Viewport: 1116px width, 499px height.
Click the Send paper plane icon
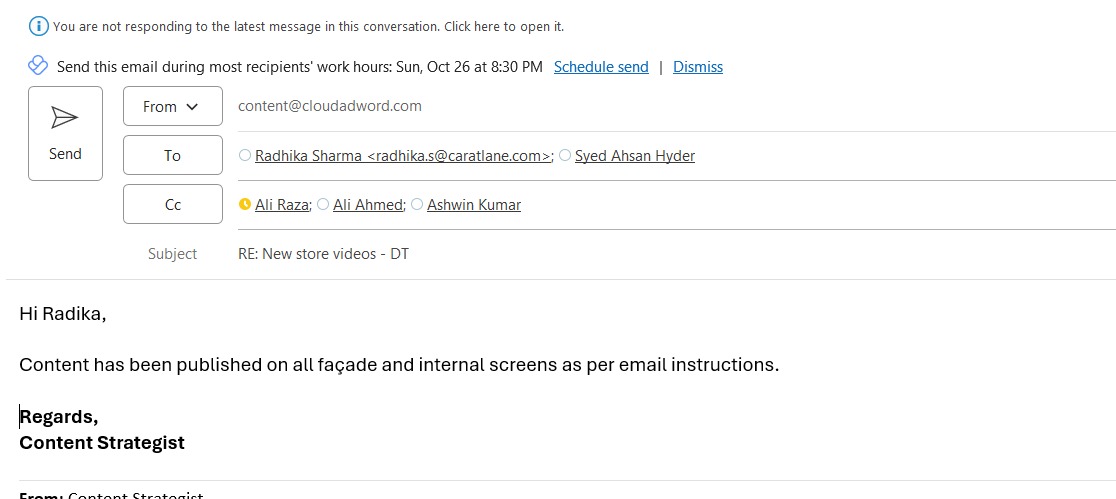[x=65, y=118]
